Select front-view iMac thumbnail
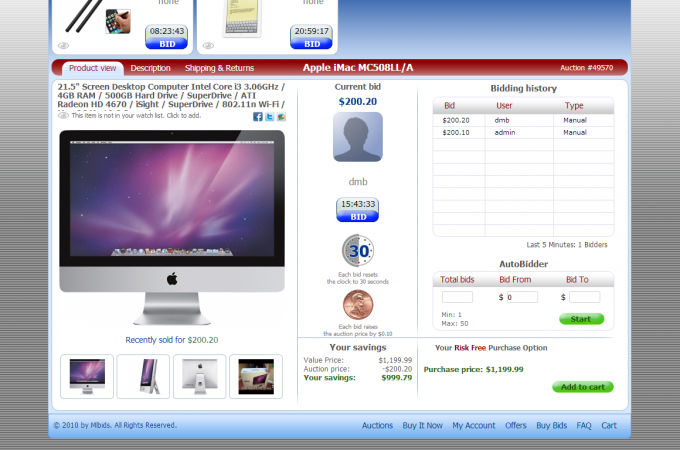Screen dimensions: 680x450 [x=87, y=376]
